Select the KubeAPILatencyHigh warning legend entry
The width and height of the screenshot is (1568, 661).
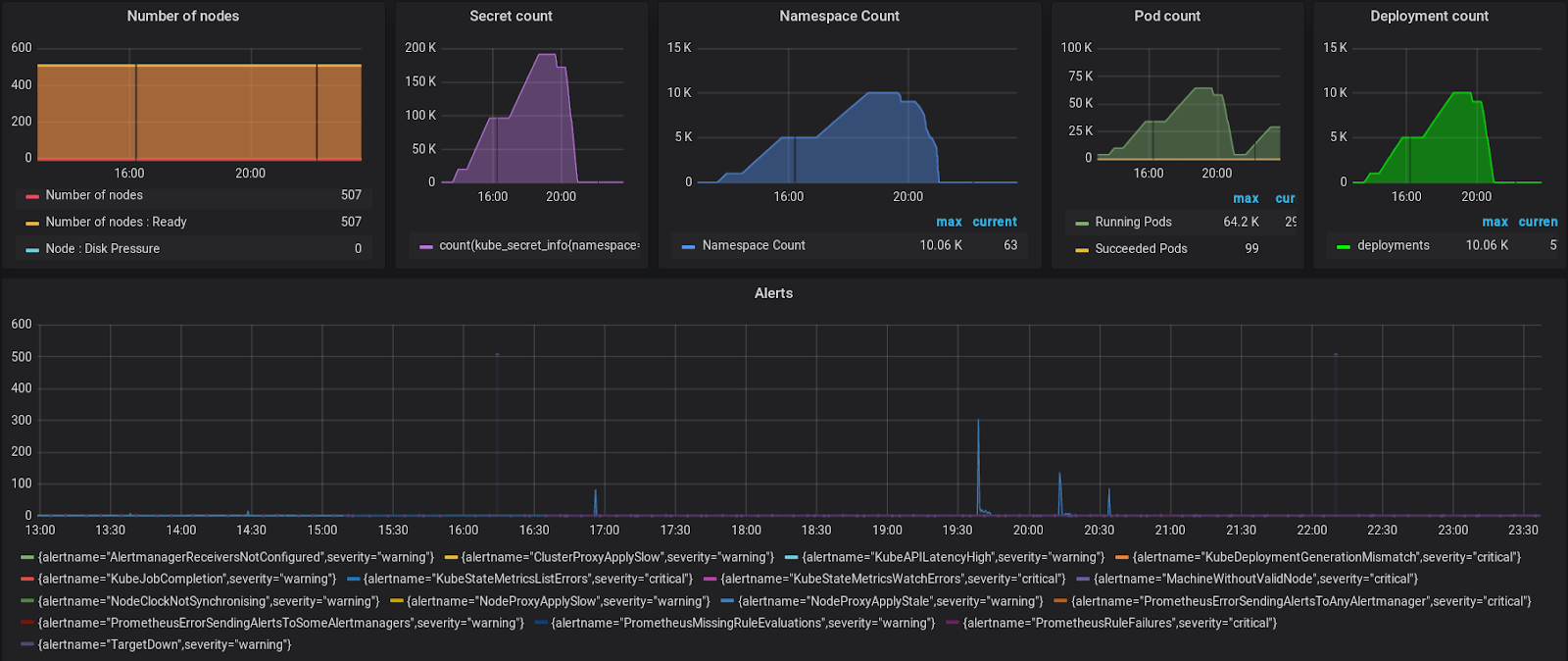pos(953,557)
